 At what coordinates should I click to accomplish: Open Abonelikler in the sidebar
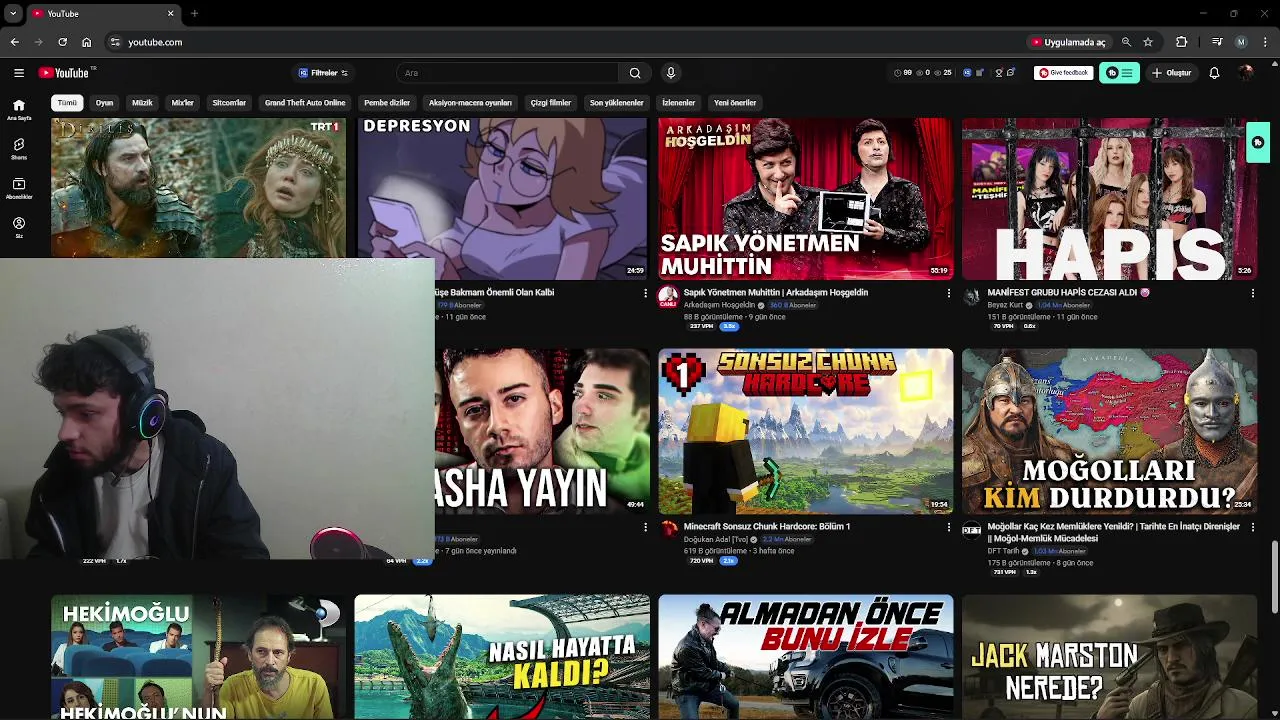(19, 189)
